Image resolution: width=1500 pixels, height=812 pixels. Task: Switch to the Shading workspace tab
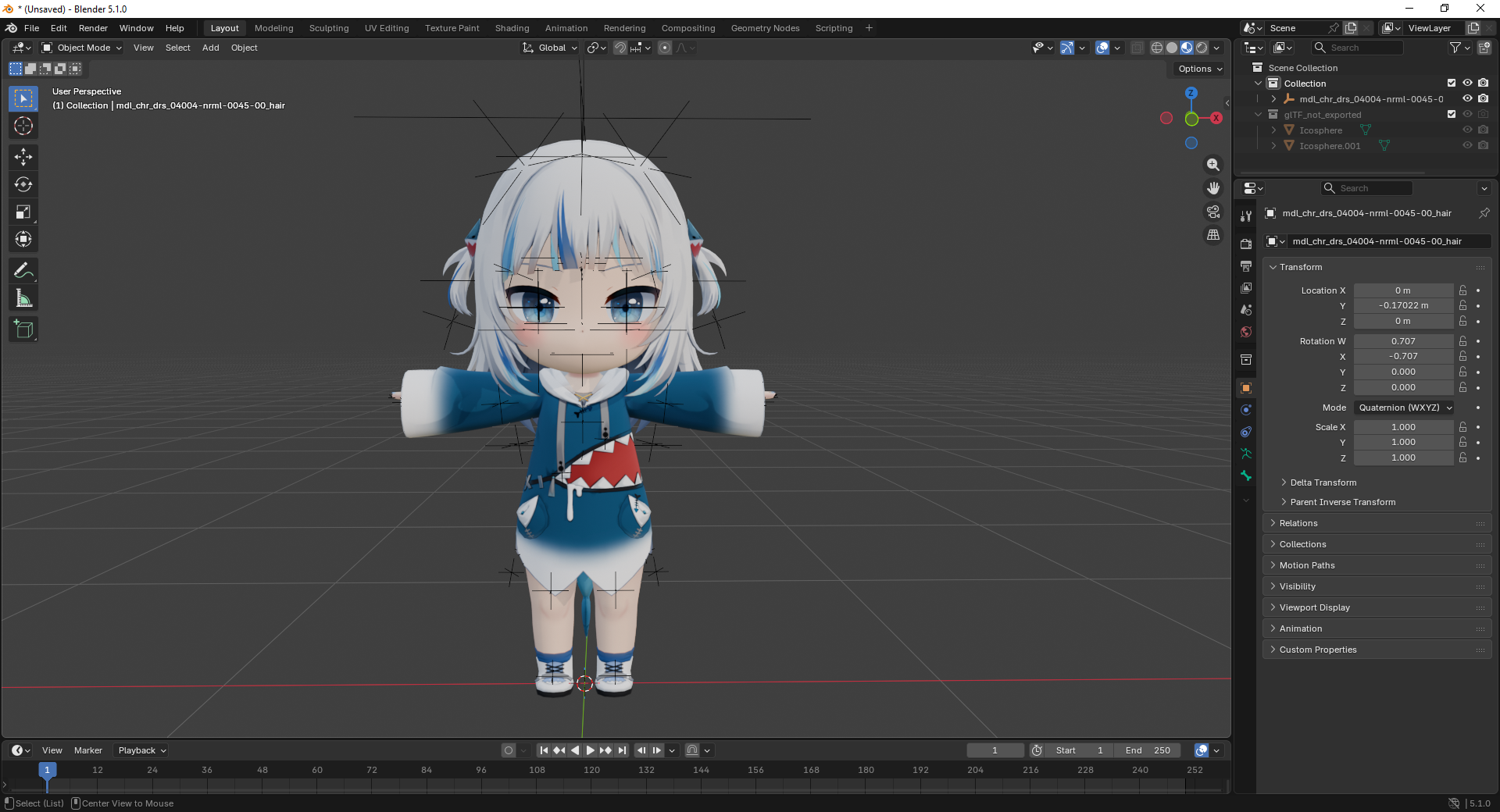512,28
